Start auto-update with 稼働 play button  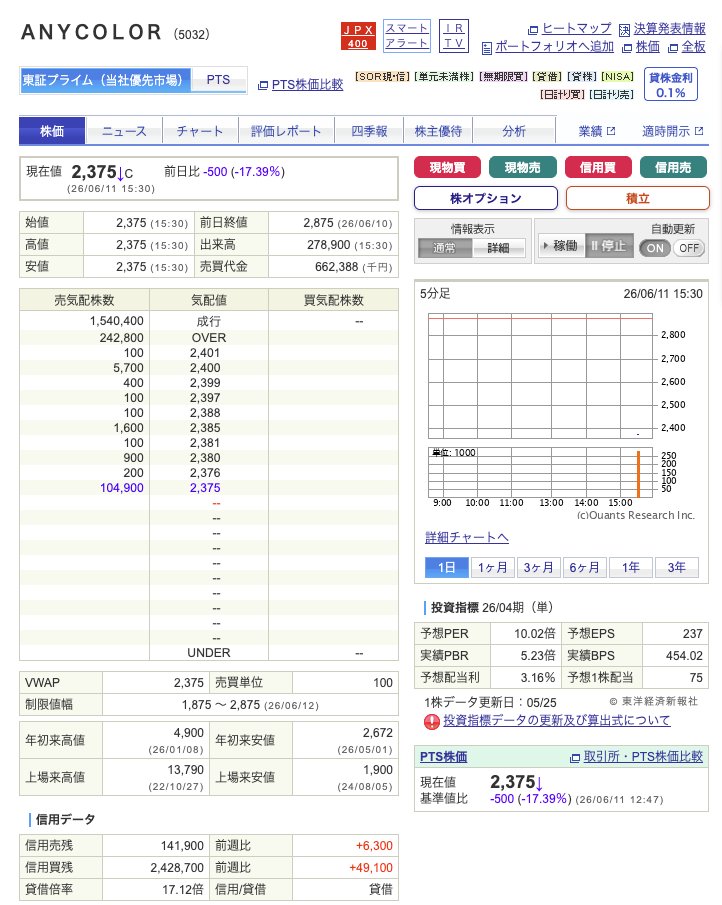[561, 246]
